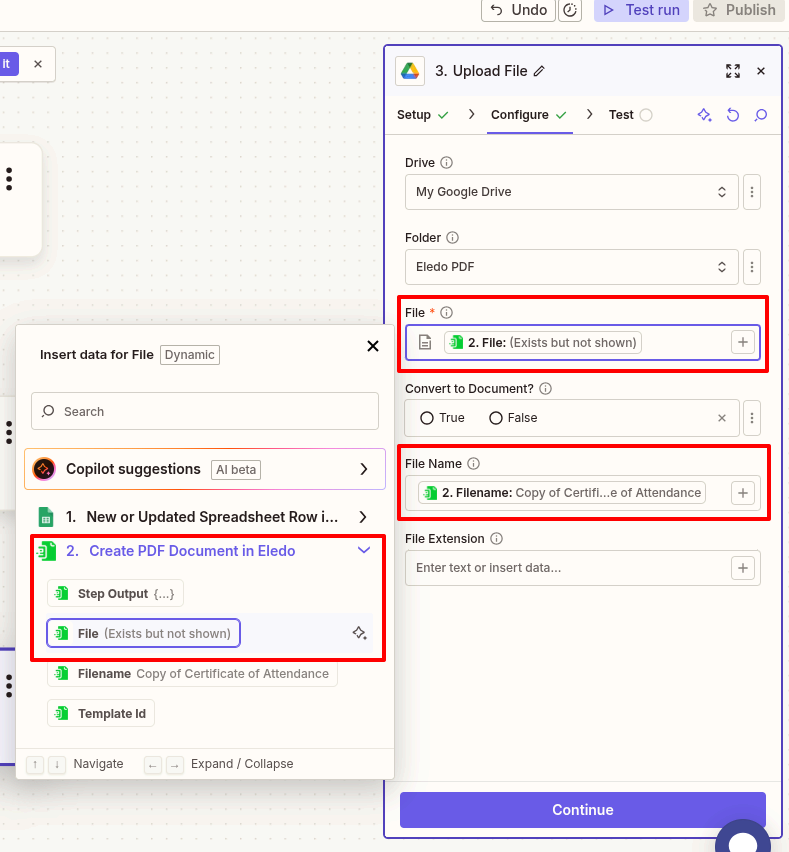Select the Step Output item
The image size is (789, 852).
(x=115, y=593)
